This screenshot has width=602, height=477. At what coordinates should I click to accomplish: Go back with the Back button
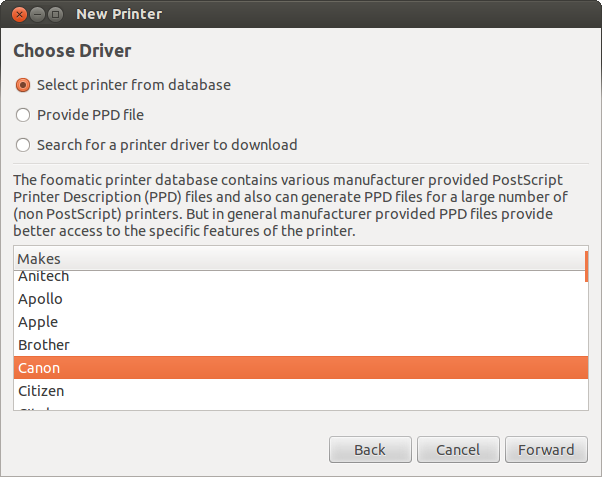[370, 450]
